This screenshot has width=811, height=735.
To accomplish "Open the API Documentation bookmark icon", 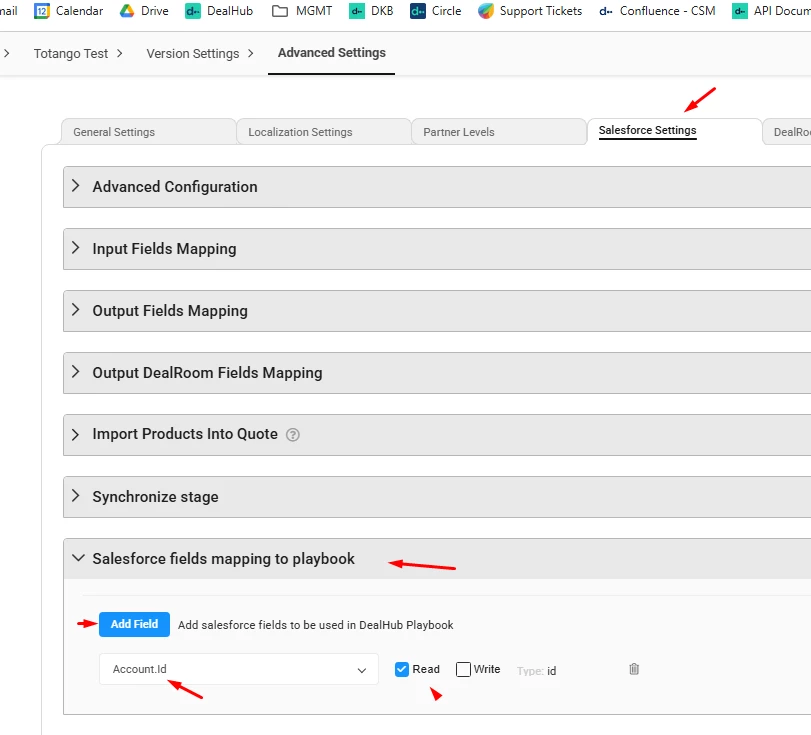I will click(740, 11).
